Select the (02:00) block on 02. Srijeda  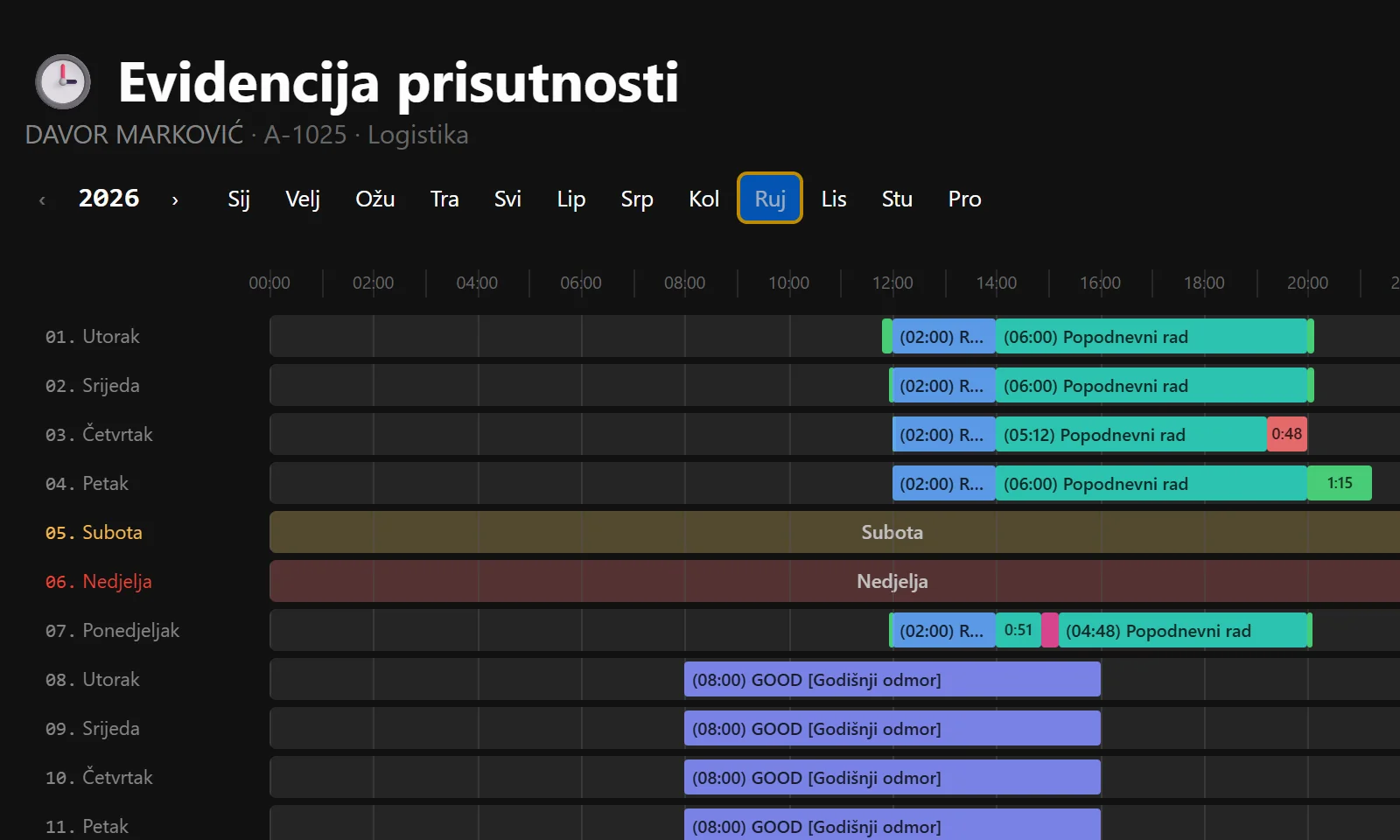(943, 386)
